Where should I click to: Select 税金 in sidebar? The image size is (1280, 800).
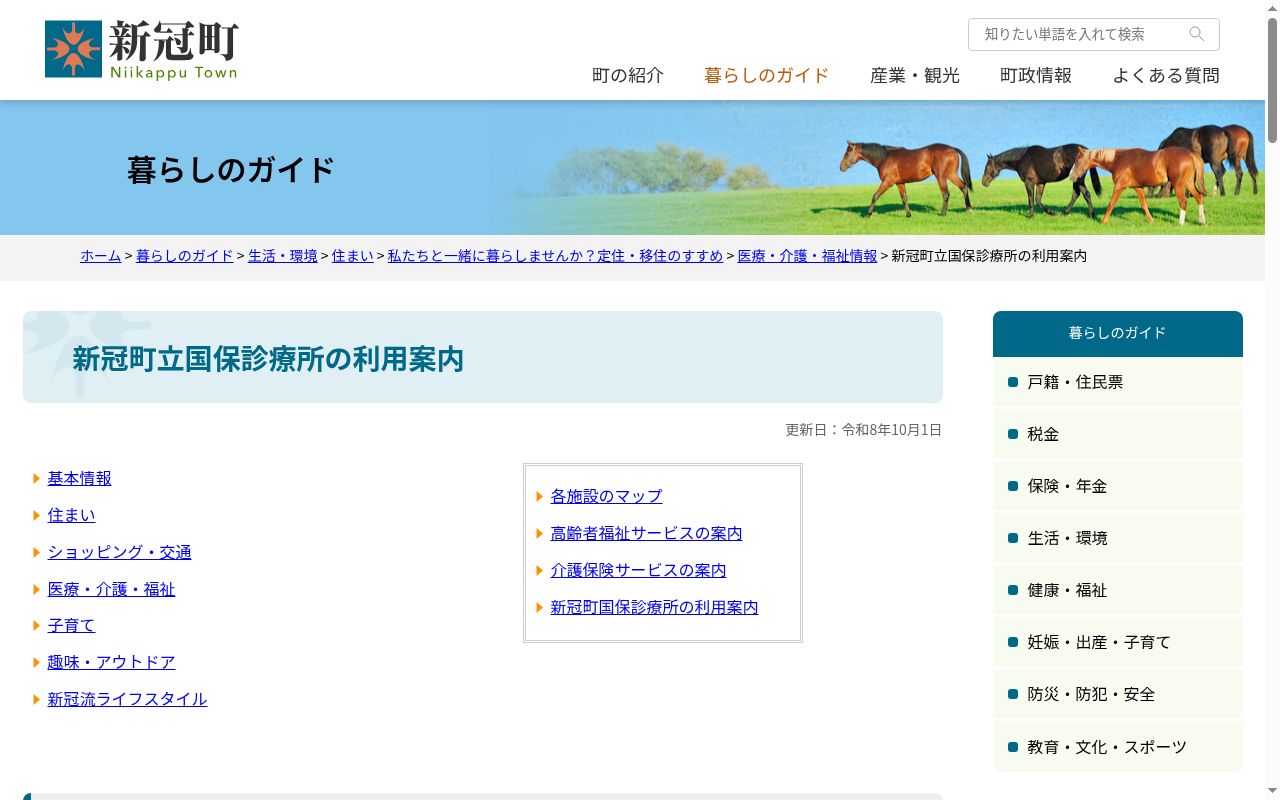(1118, 434)
